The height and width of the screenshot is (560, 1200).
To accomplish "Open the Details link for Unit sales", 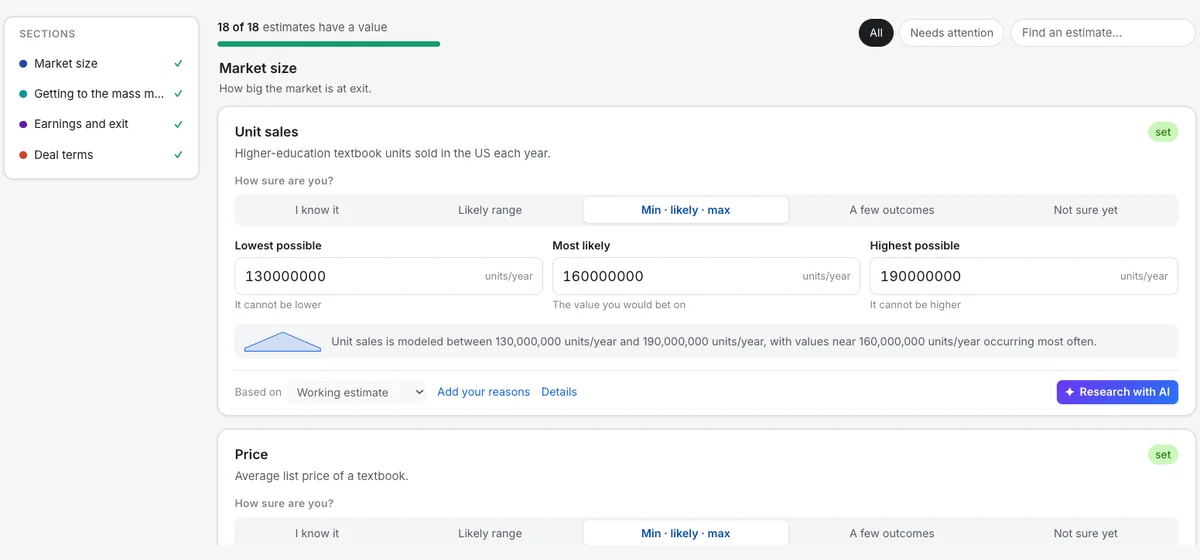I will (559, 392).
